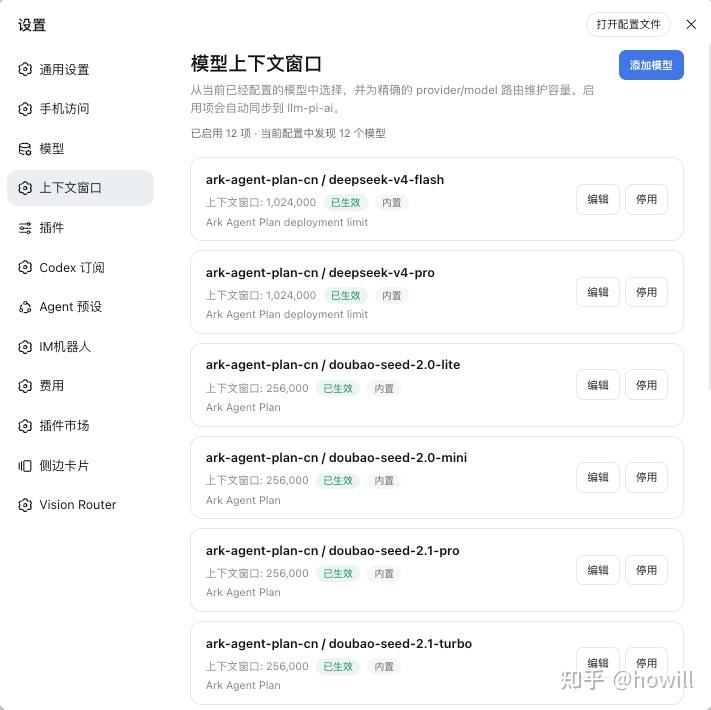Close the settings dialog with X
This screenshot has width=711, height=710.
point(691,24)
